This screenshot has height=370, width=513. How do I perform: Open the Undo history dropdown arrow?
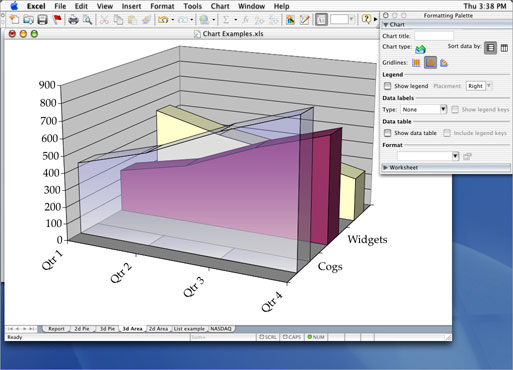point(172,20)
